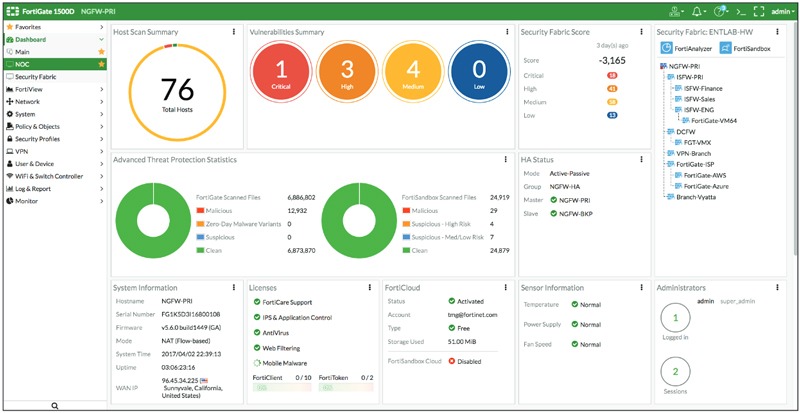Click the green Clean swatch under FortiSandbox
The image size is (800, 413).
(406, 251)
